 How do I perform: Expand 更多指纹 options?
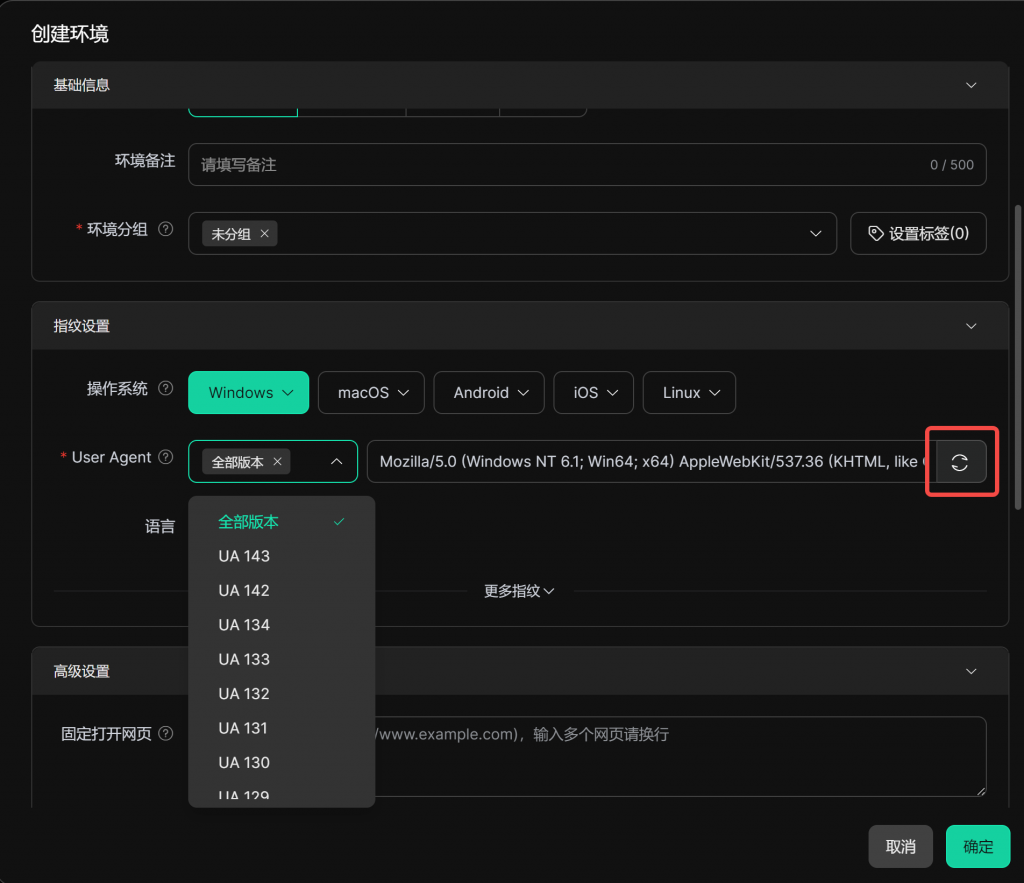click(519, 591)
